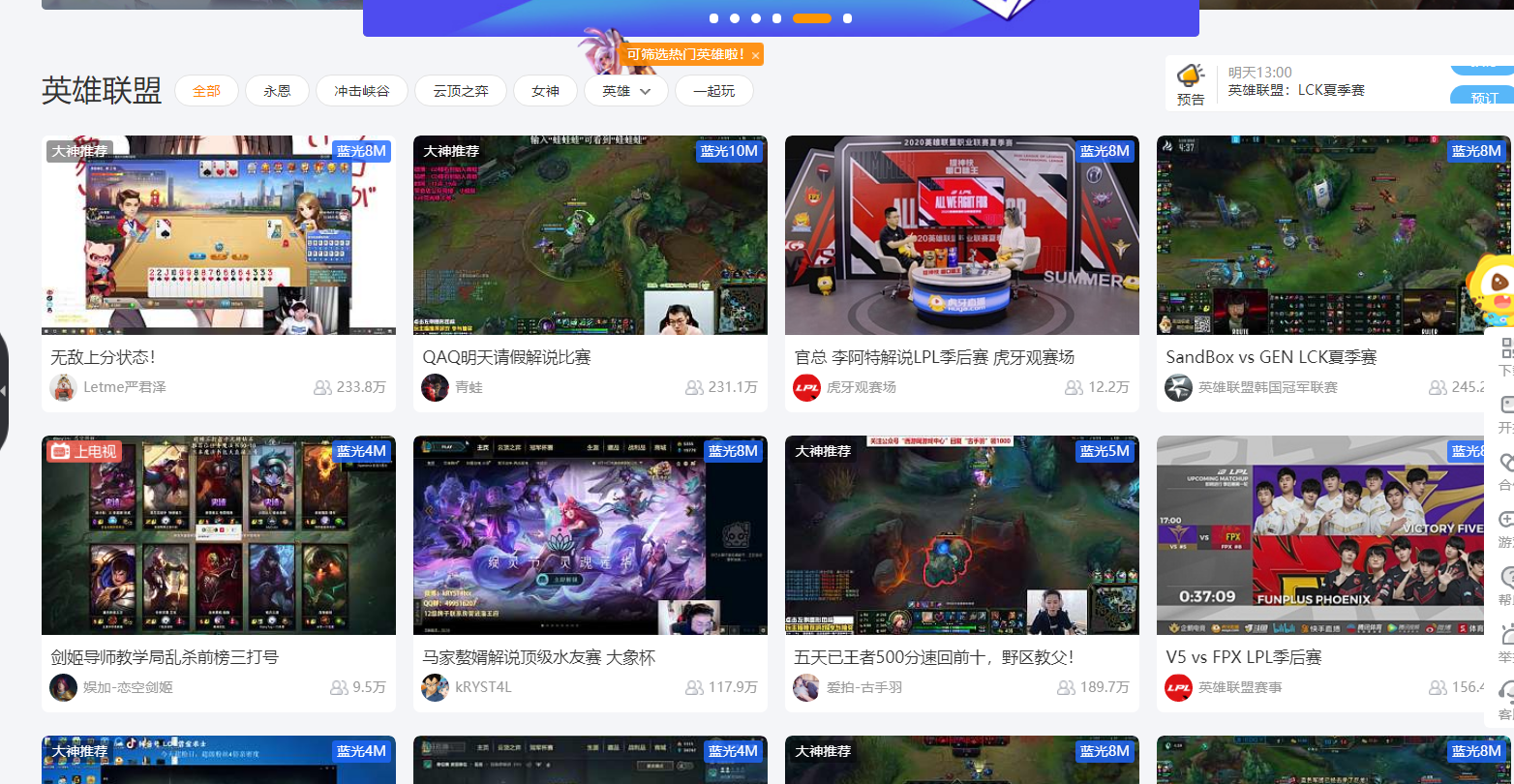Screen dimensions: 1514x784
Task: Click the 231.1万 viewer count
Action: click(722, 387)
